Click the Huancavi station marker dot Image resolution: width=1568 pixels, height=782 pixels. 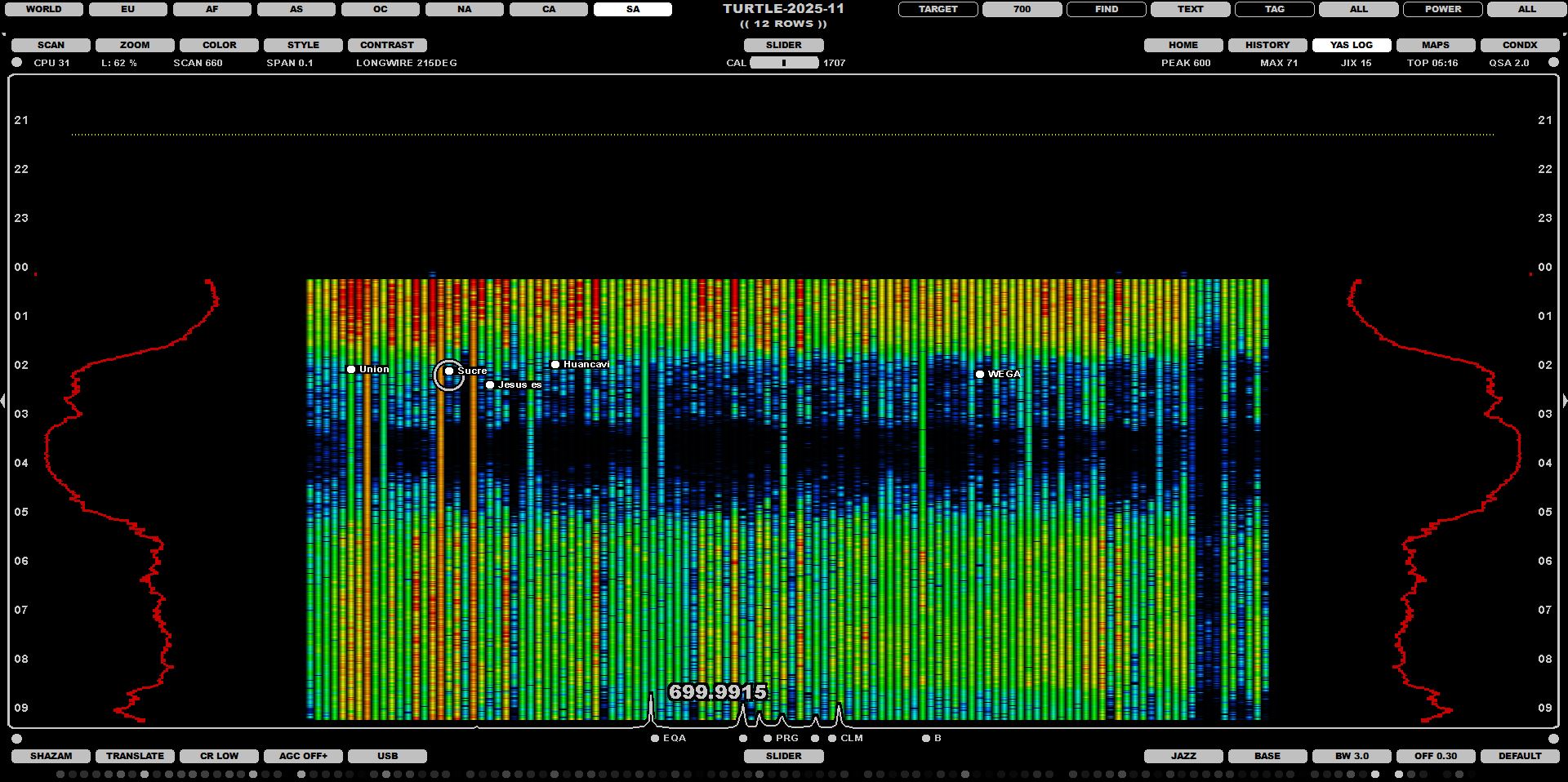555,365
